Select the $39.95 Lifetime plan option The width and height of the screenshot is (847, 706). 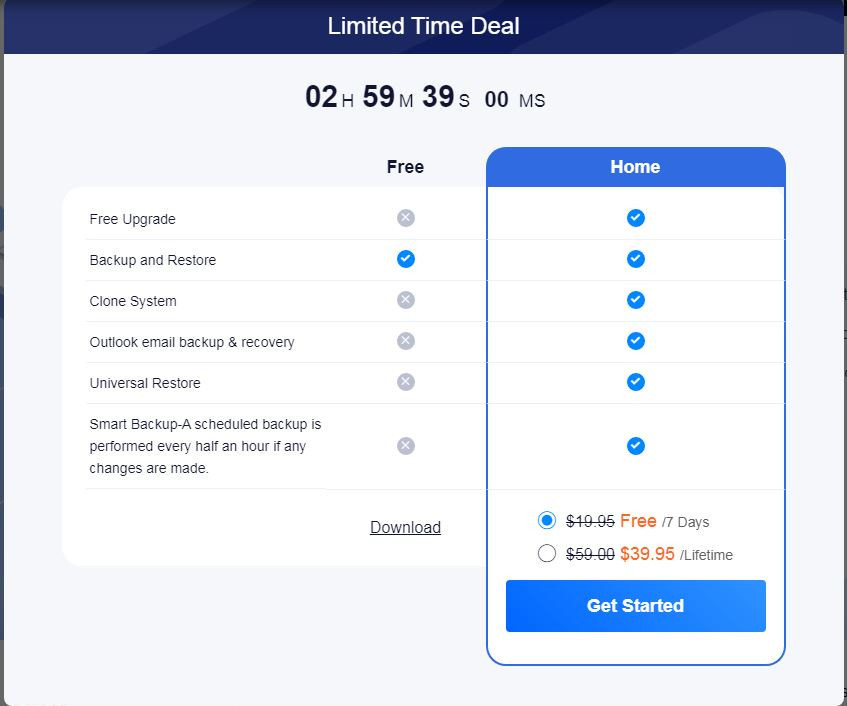point(547,554)
